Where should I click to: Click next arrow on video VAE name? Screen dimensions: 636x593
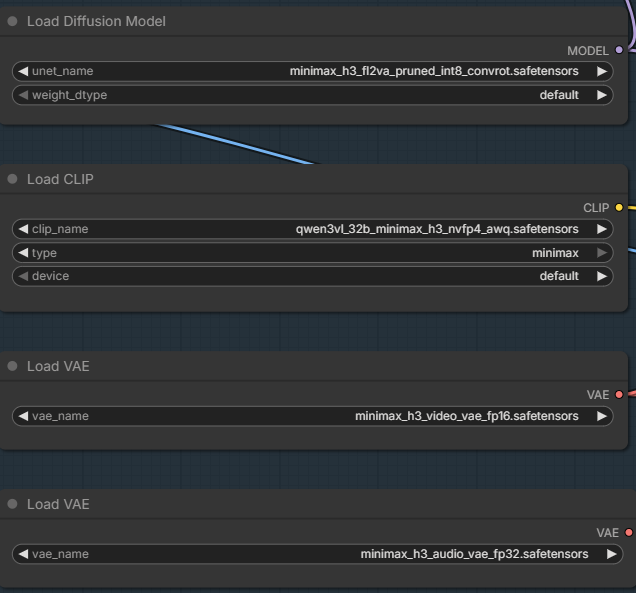[602, 416]
